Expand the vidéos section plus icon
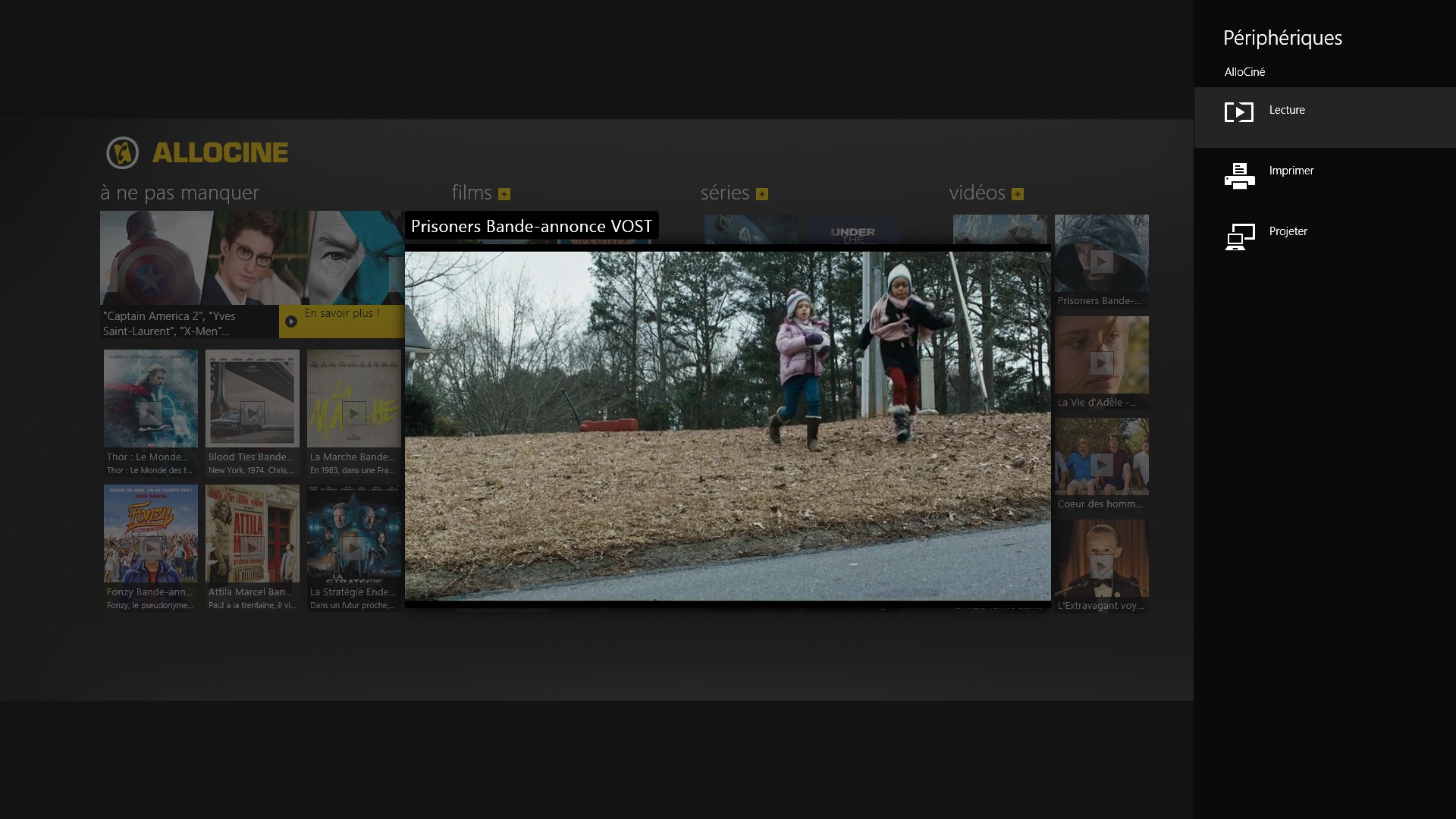1456x819 pixels. point(1018,194)
